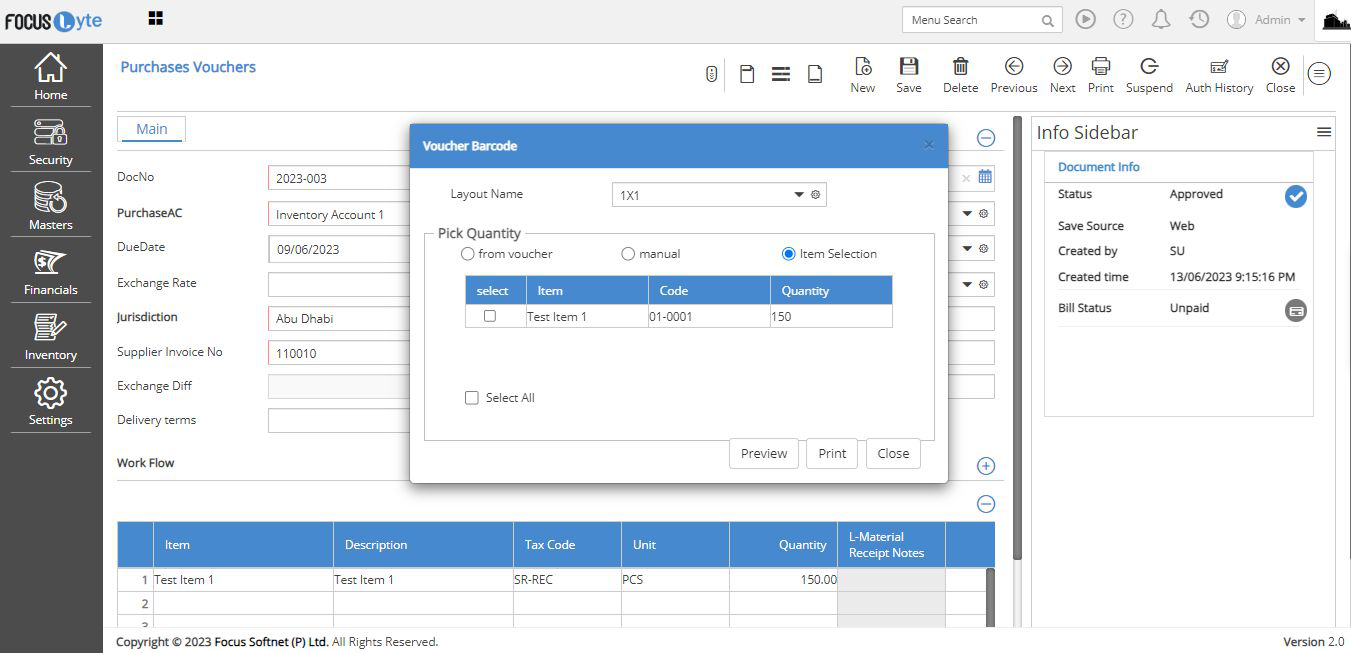Open the Document Info tab in sidebar

pyautogui.click(x=1098, y=167)
